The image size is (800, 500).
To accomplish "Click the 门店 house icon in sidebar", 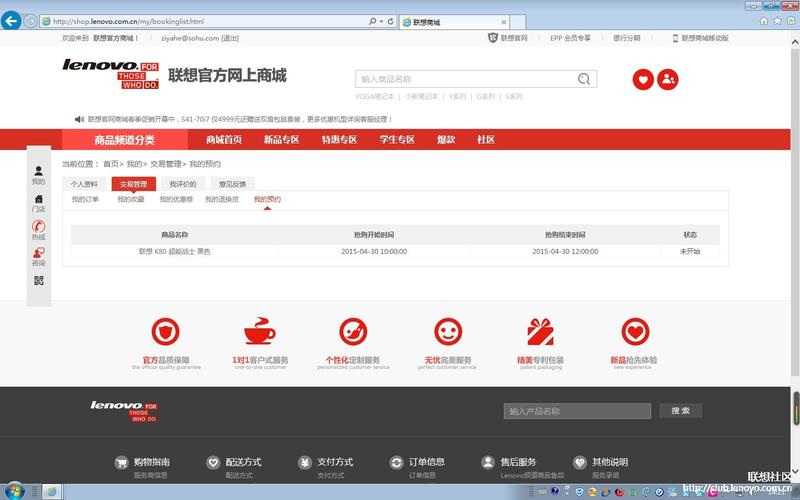I will tap(38, 199).
